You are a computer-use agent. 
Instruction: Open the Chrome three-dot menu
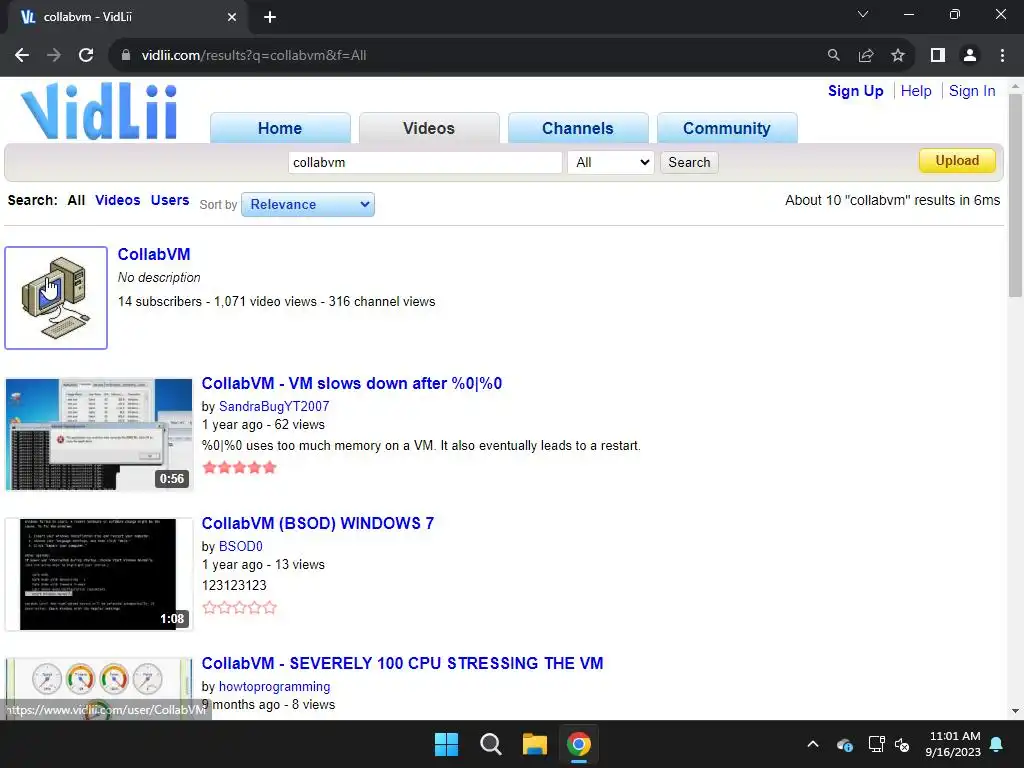[1002, 56]
